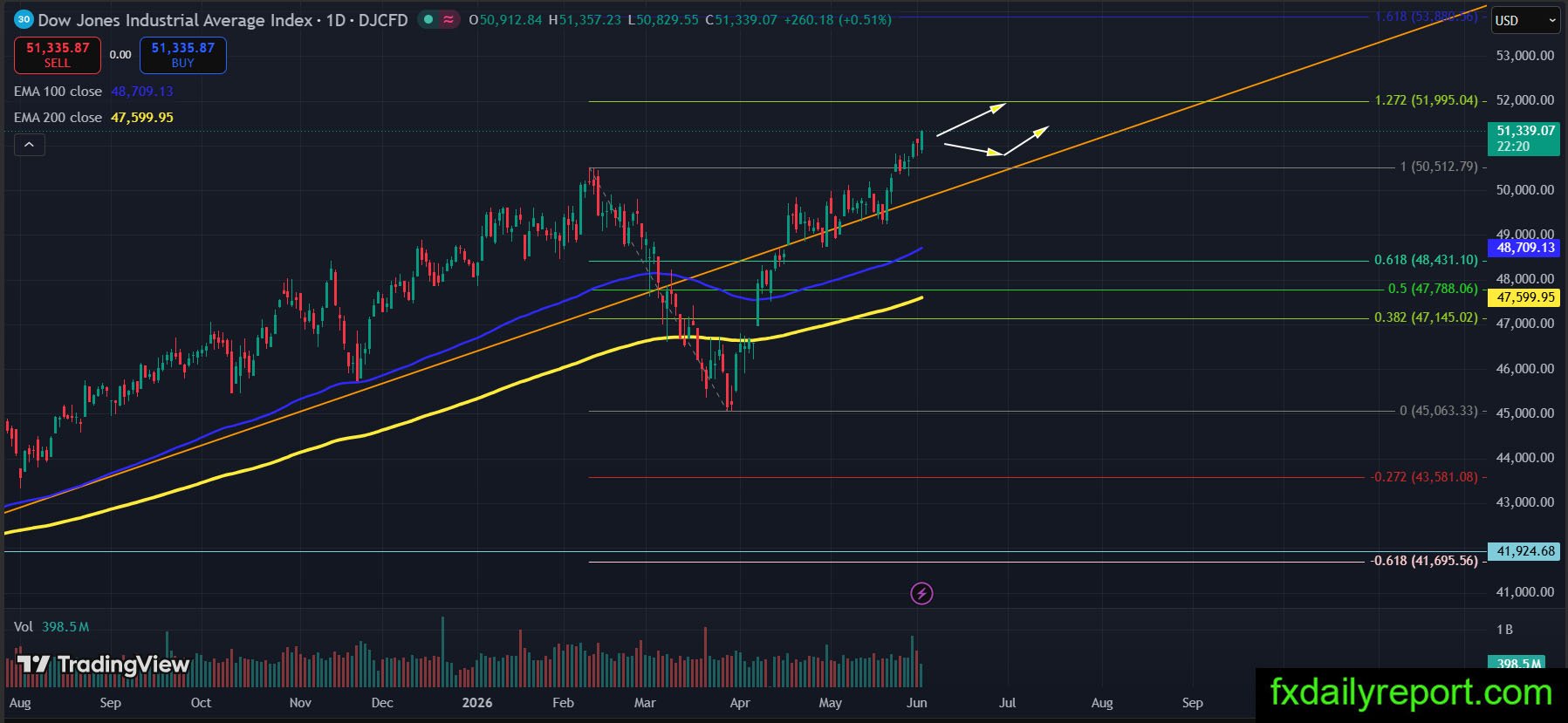Image resolution: width=1568 pixels, height=723 pixels.
Task: Click 53,000.00 on the price axis
Action: point(1525,56)
